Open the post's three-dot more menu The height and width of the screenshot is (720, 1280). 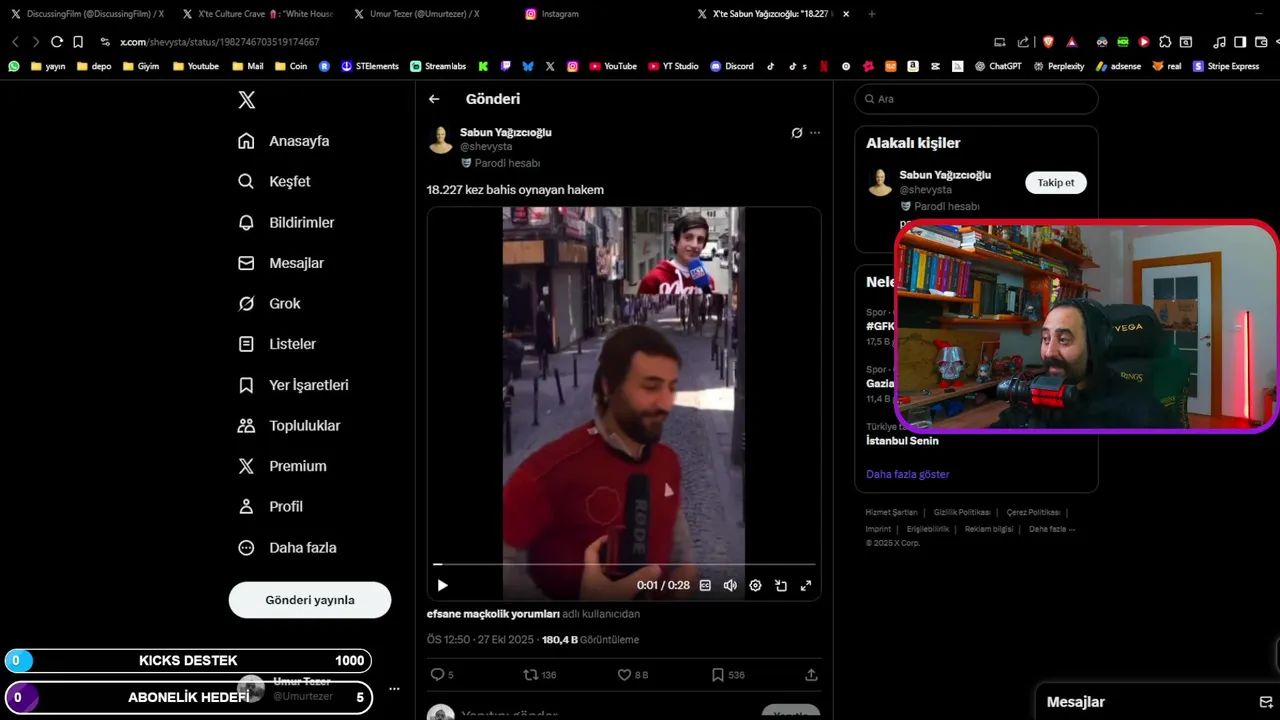tap(815, 132)
